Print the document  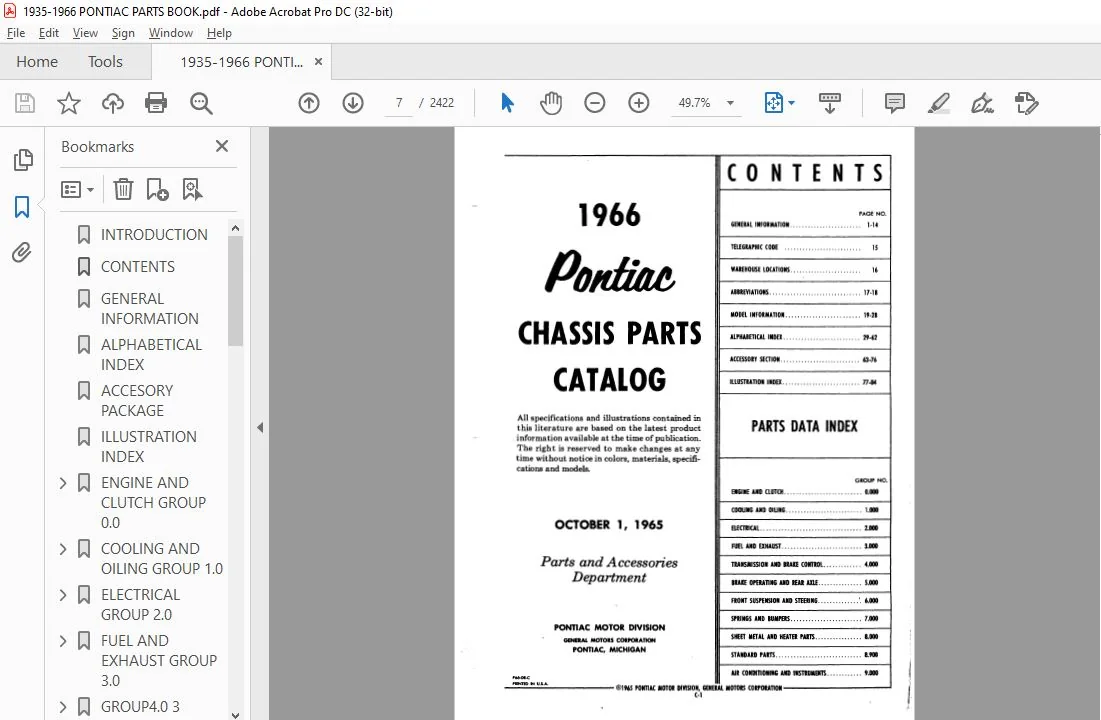click(156, 103)
